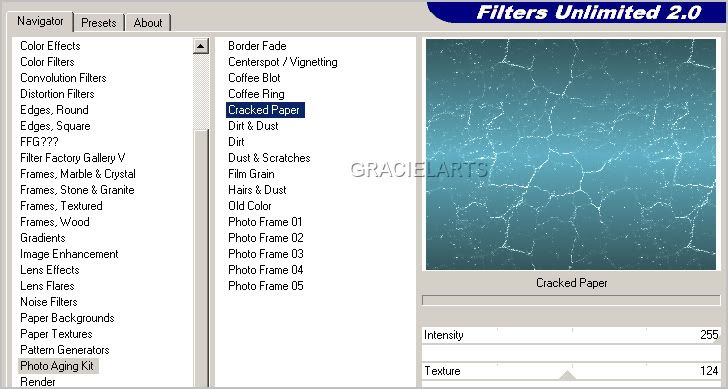This screenshot has width=728, height=389.
Task: Select the Film Grain filter
Action: 251,174
